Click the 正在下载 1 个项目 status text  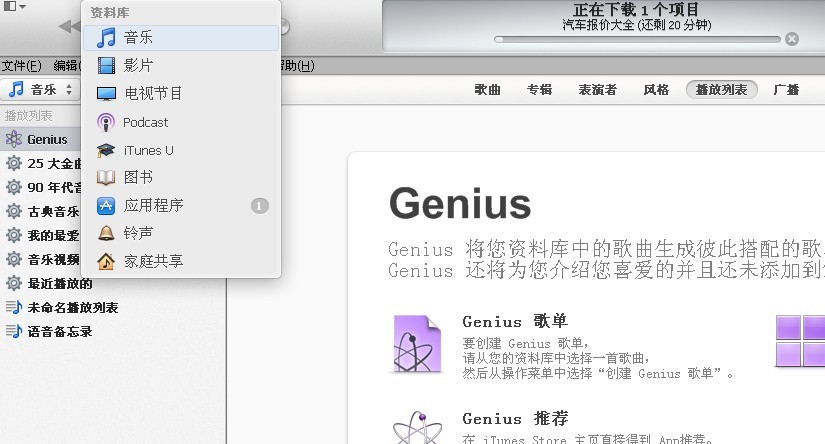(636, 9)
